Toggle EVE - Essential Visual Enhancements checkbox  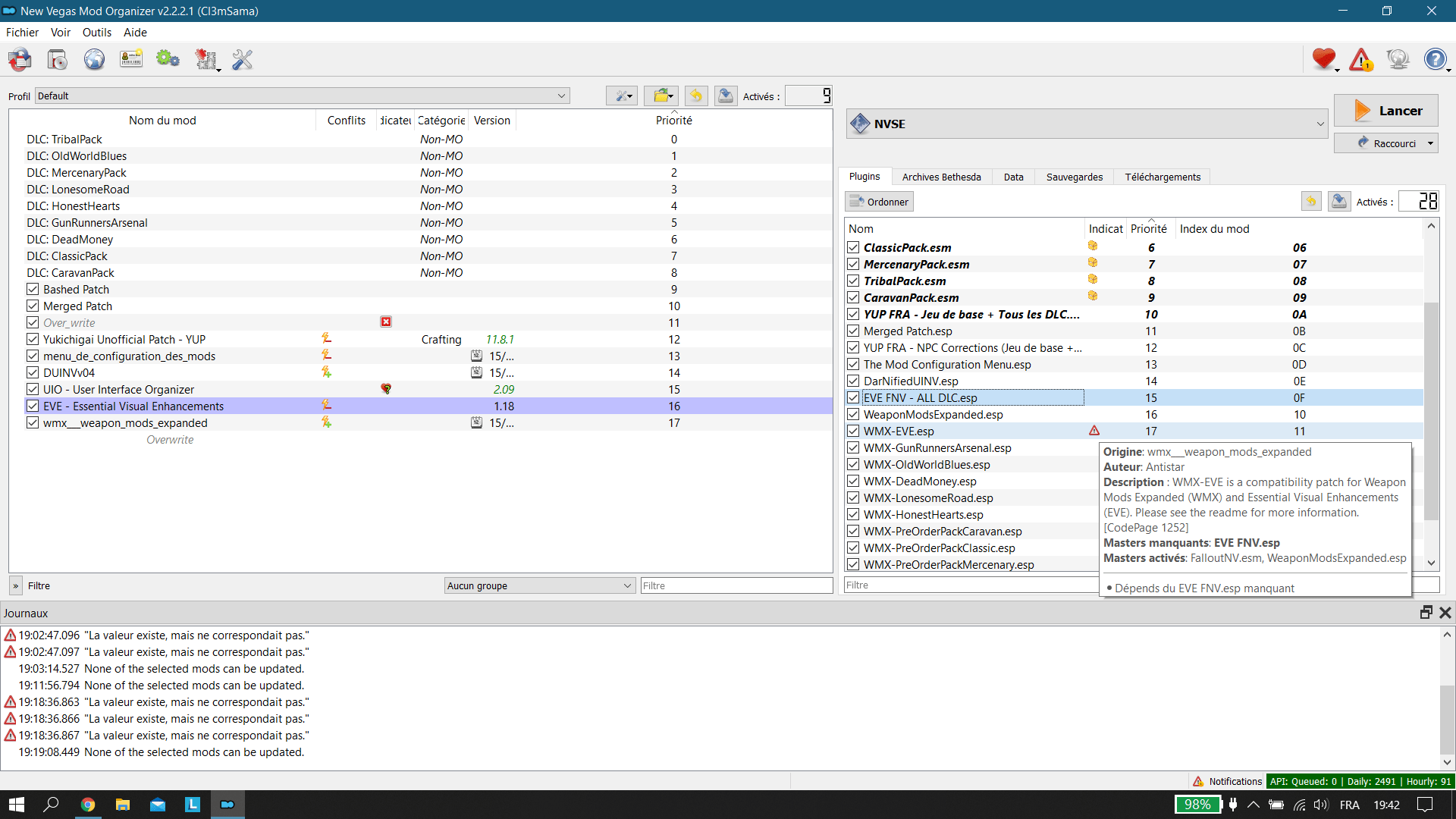click(x=33, y=406)
